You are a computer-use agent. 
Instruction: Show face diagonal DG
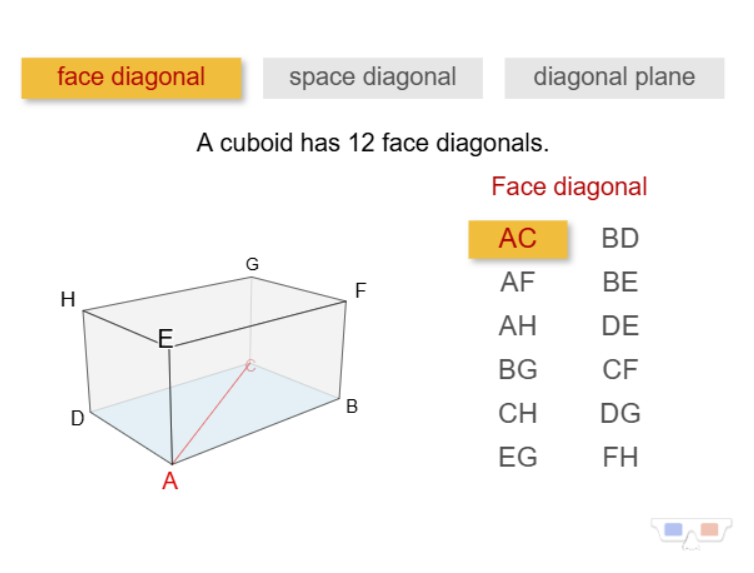[620, 414]
